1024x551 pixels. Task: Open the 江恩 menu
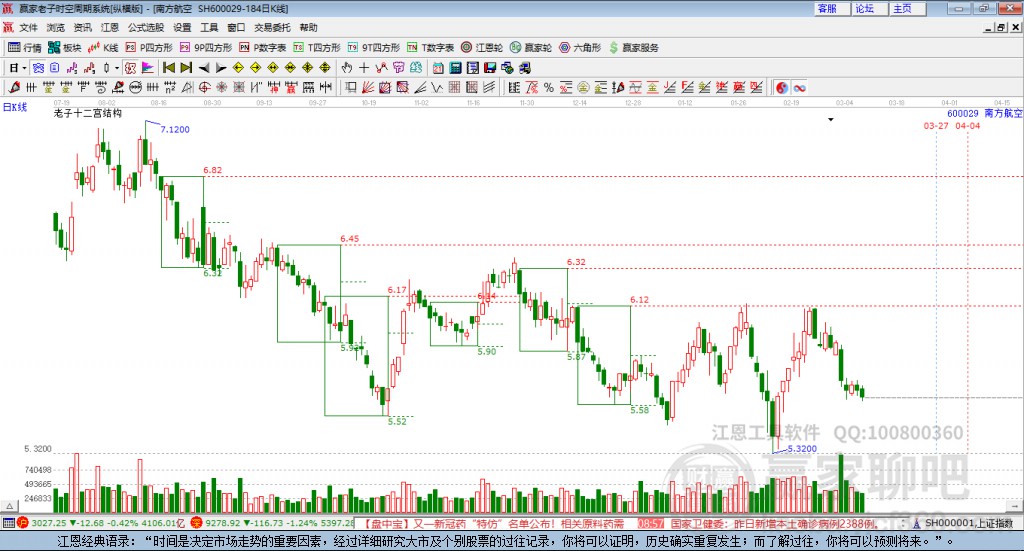coord(110,27)
